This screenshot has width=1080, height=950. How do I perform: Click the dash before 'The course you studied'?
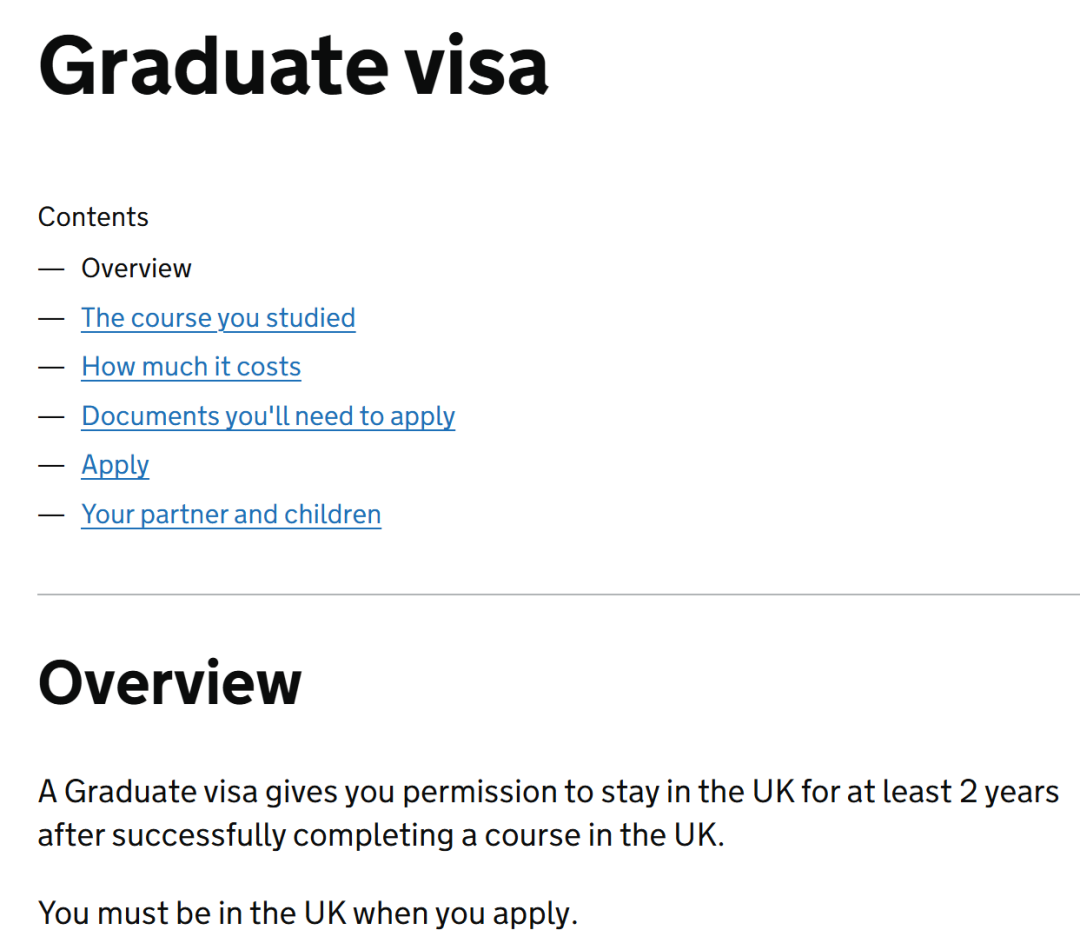[51, 319]
